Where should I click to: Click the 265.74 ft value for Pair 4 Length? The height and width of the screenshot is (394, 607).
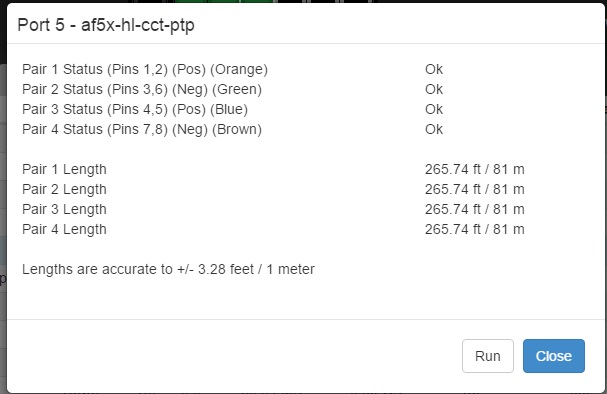(x=475, y=230)
